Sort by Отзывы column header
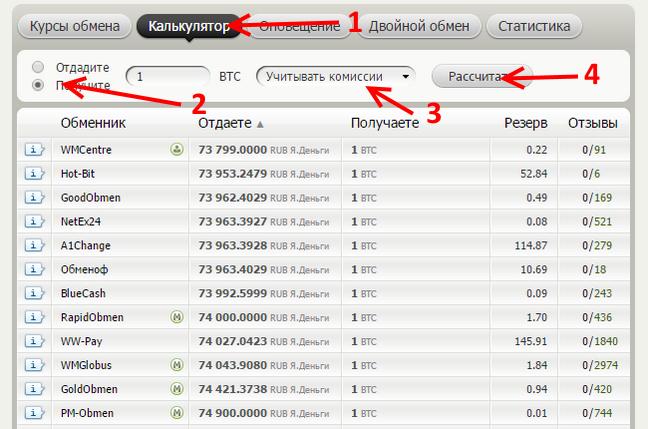Viewport: 648px width, 429px height. click(593, 123)
